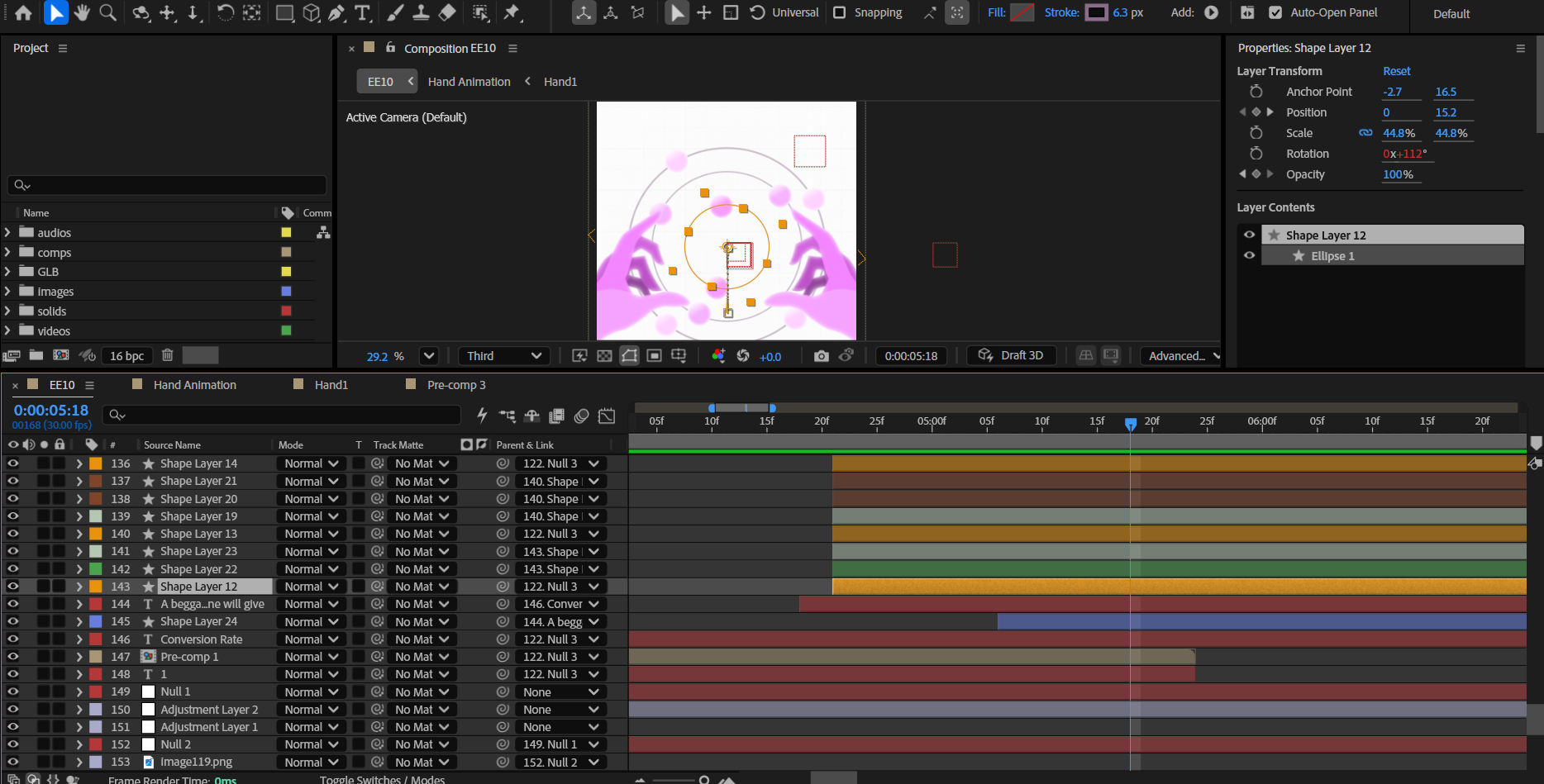Hide Ellipse 1 in Layer Contents
This screenshot has width=1544, height=784.
point(1249,255)
